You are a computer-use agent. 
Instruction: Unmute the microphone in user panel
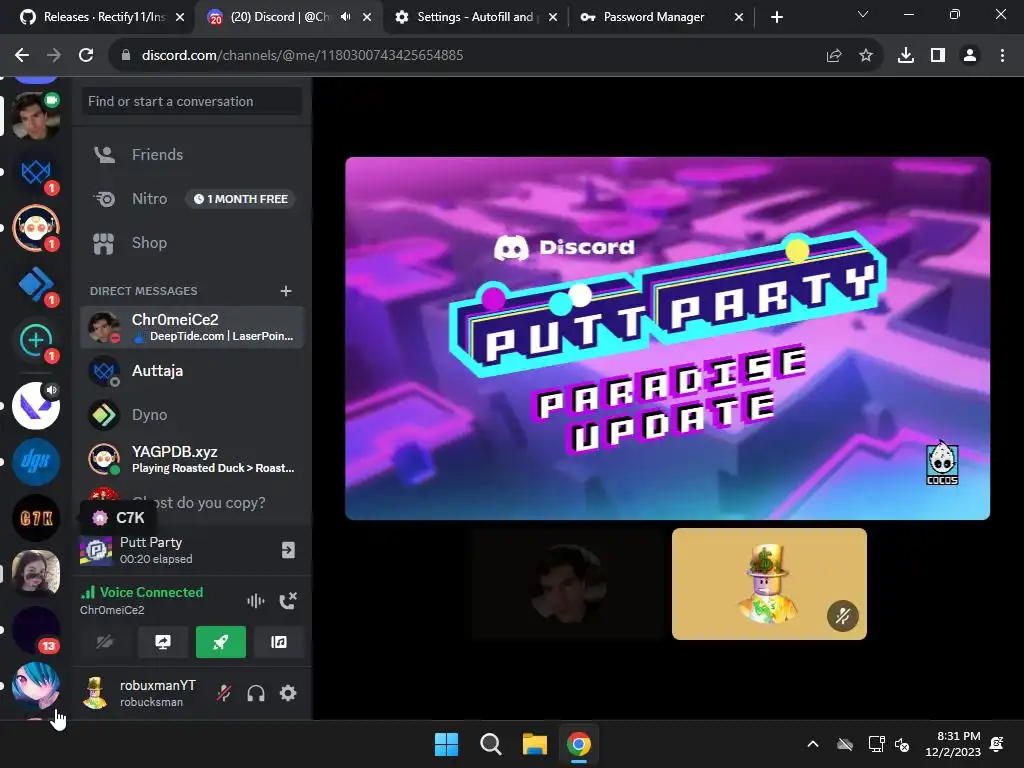(x=224, y=693)
